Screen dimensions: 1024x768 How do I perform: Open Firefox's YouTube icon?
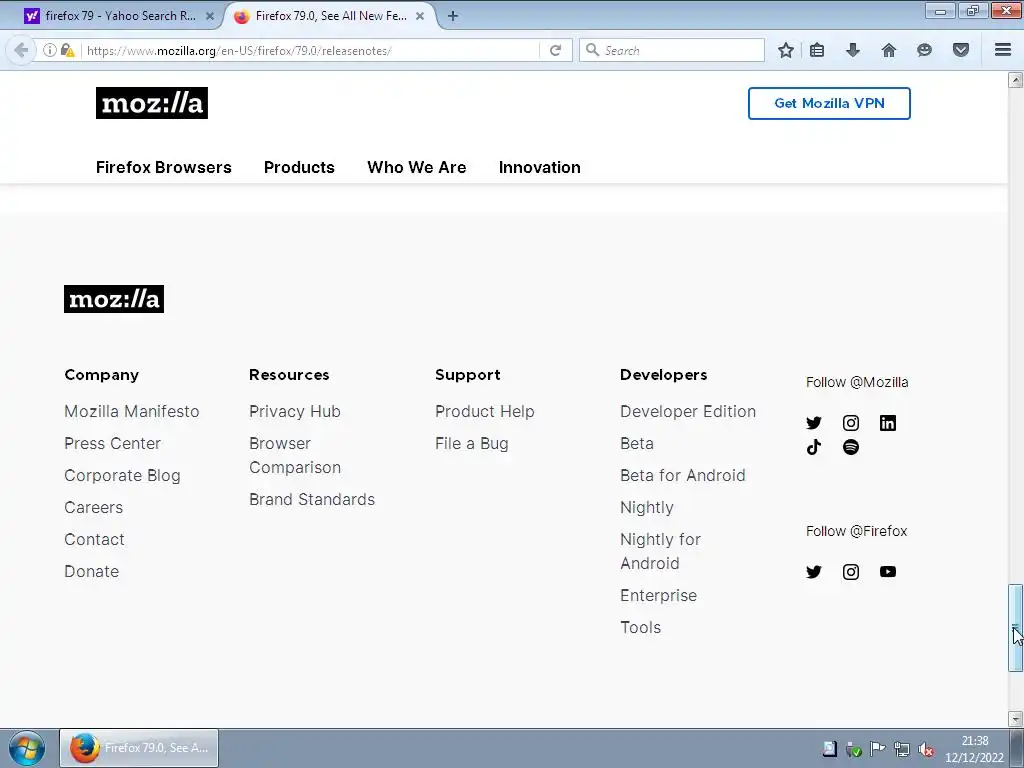point(888,572)
